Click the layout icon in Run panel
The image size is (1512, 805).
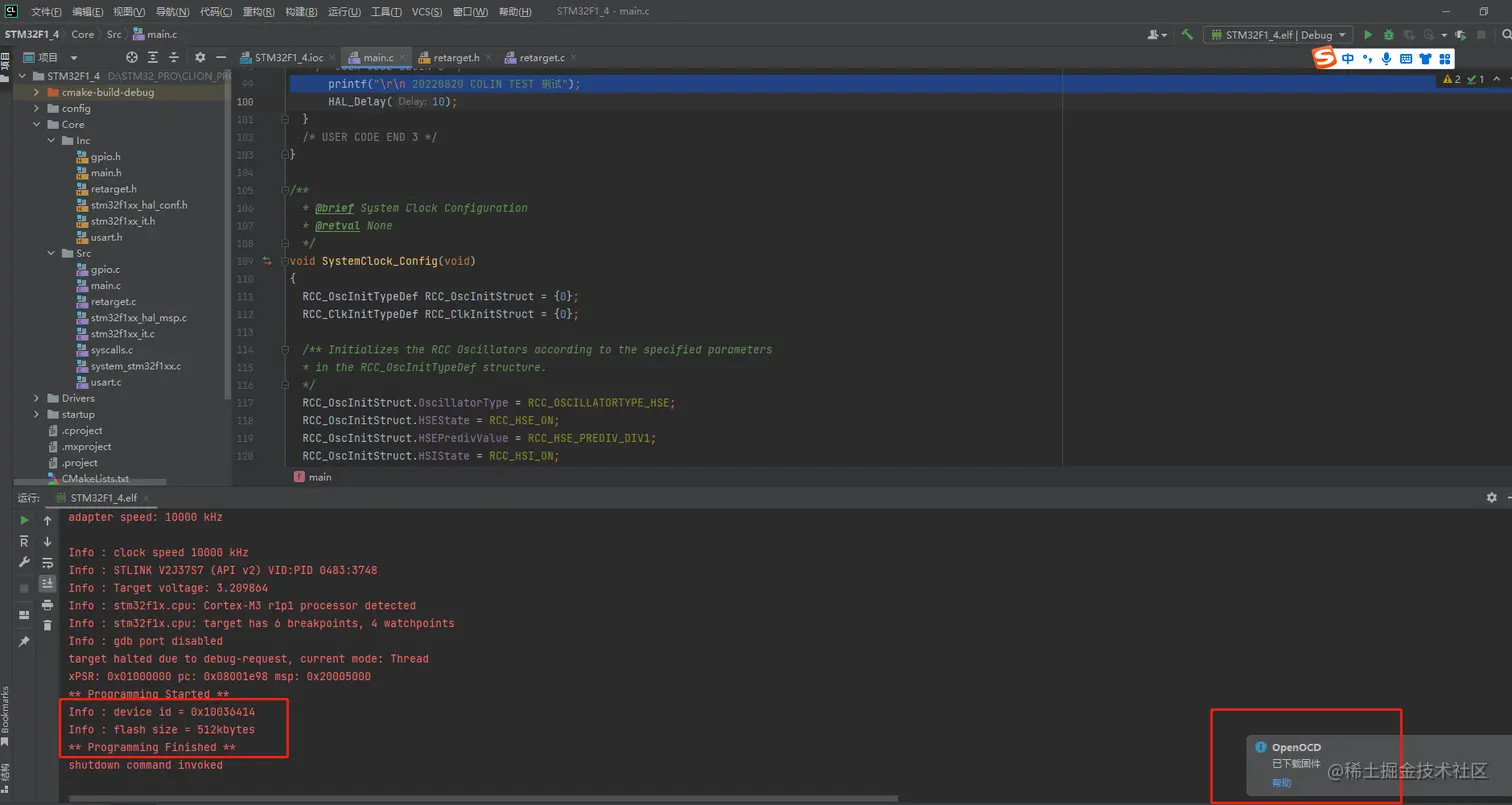coord(25,614)
